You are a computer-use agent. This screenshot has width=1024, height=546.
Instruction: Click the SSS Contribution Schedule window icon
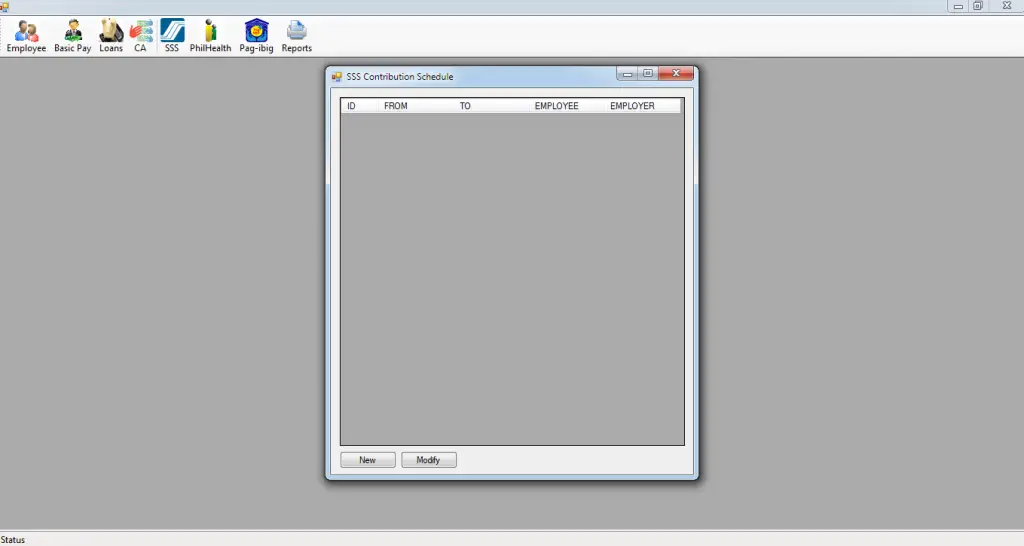[337, 77]
